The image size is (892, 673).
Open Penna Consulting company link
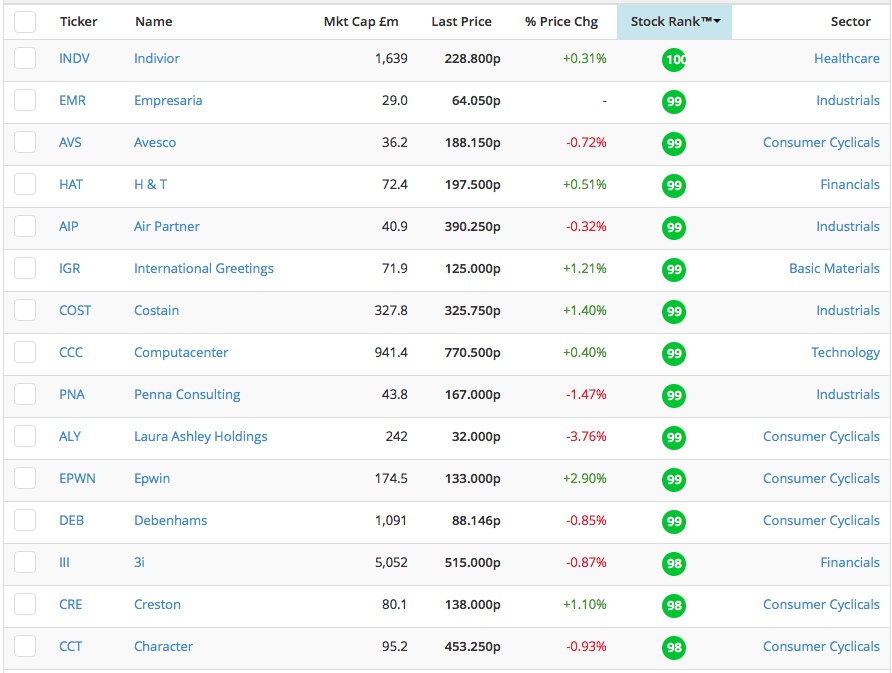pyautogui.click(x=187, y=395)
